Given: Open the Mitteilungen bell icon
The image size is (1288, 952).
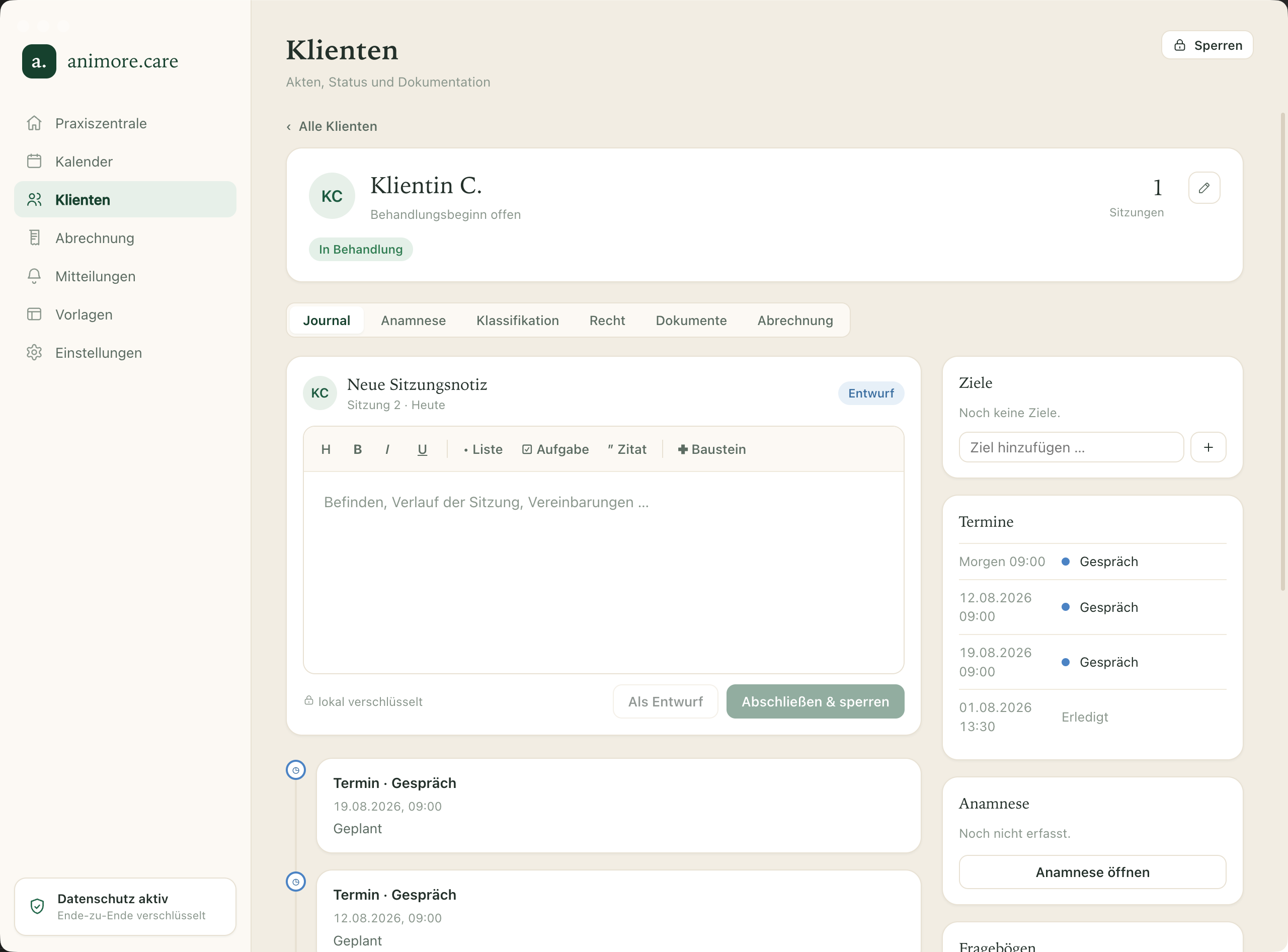Looking at the screenshot, I should tap(35, 276).
